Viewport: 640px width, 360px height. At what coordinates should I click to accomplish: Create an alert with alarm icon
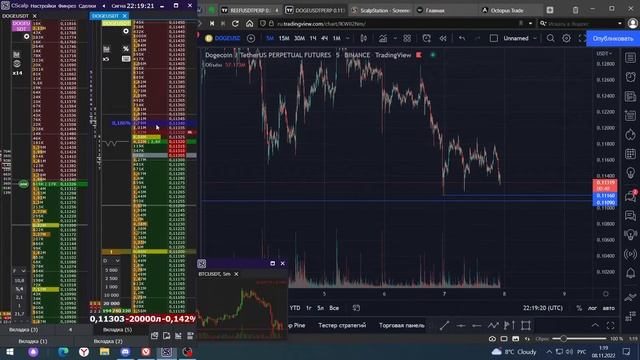click(x=427, y=38)
